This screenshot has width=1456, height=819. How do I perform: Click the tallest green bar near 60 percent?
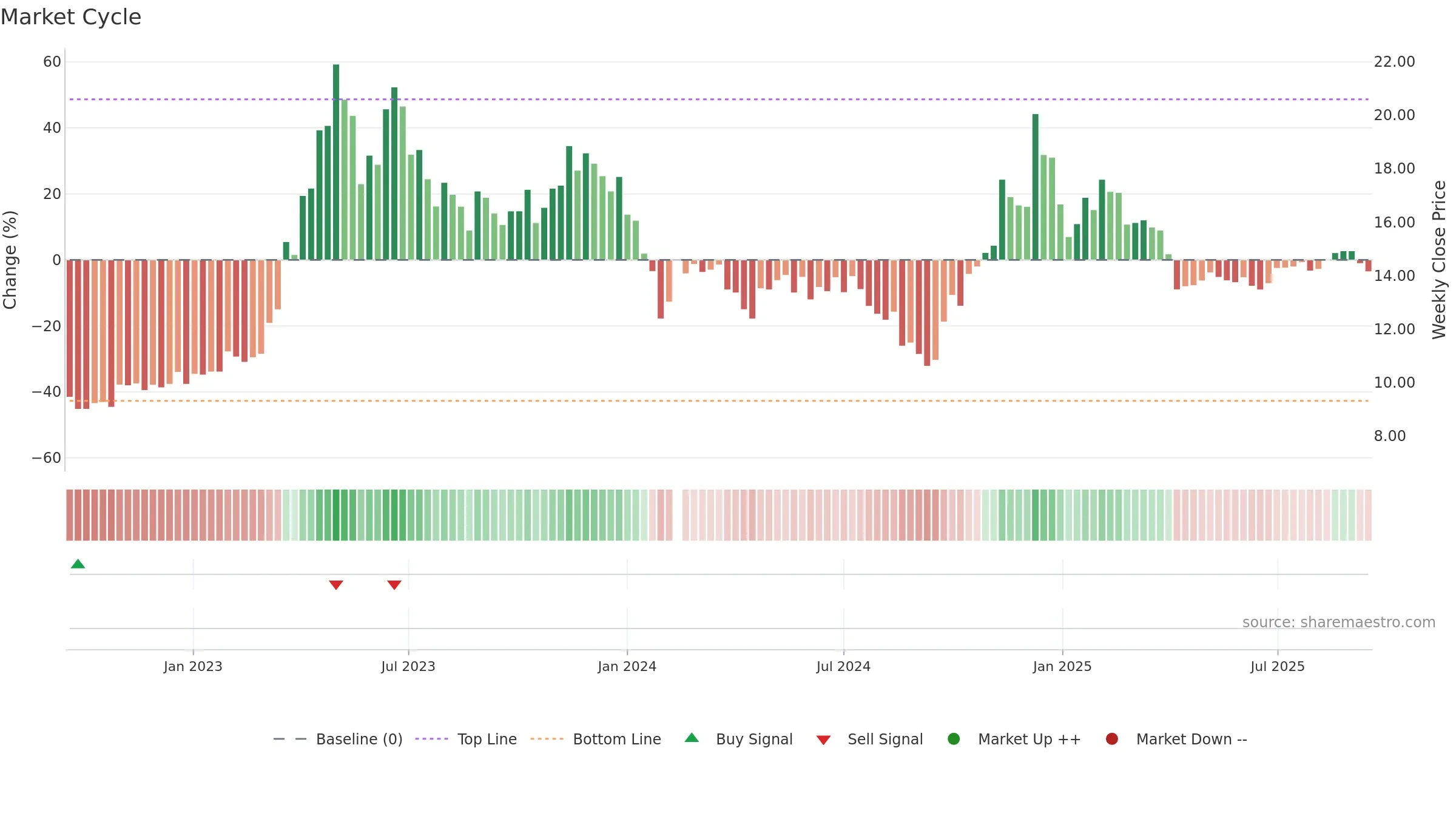(x=336, y=162)
